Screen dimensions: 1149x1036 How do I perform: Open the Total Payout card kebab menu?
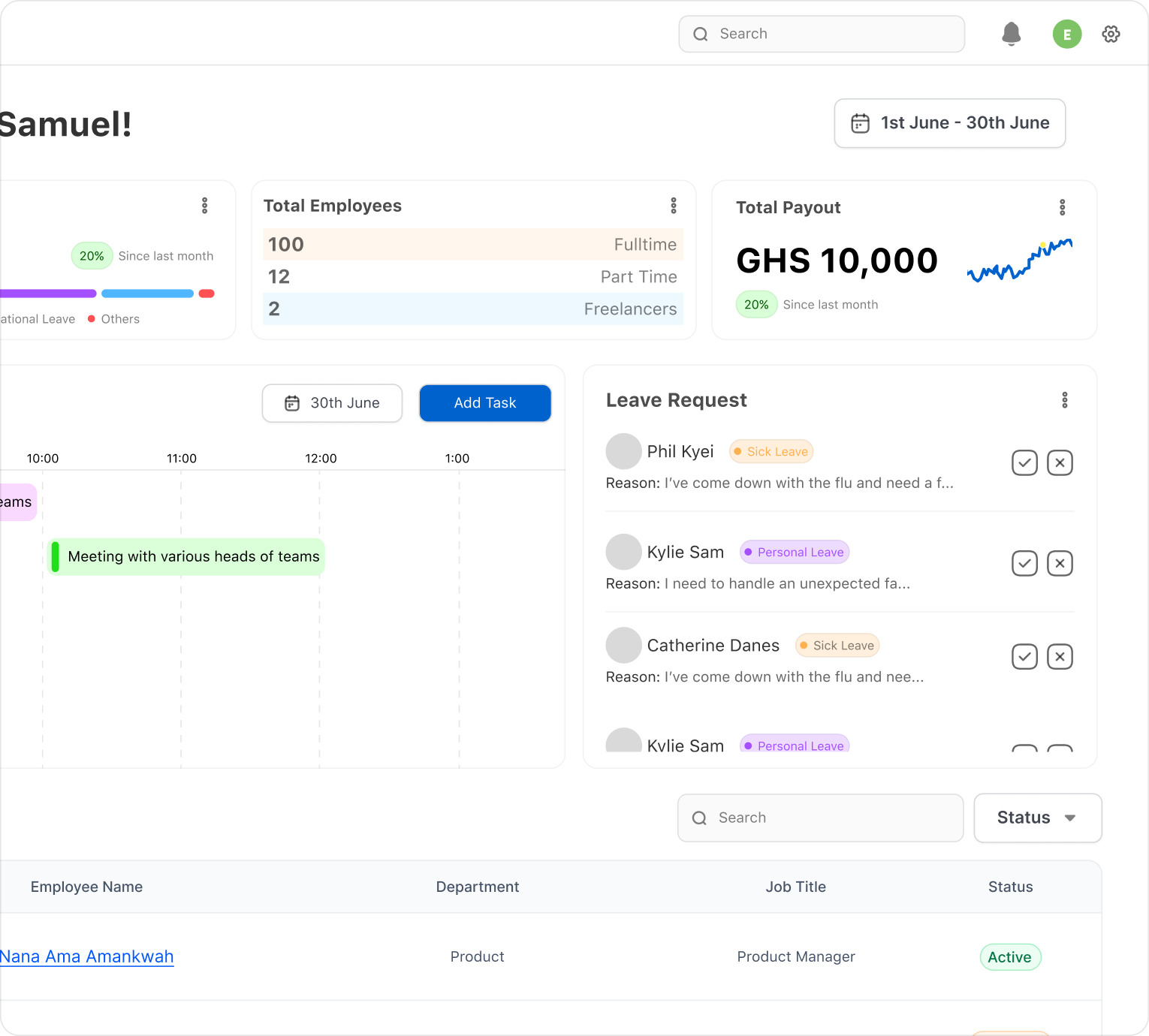click(1063, 207)
